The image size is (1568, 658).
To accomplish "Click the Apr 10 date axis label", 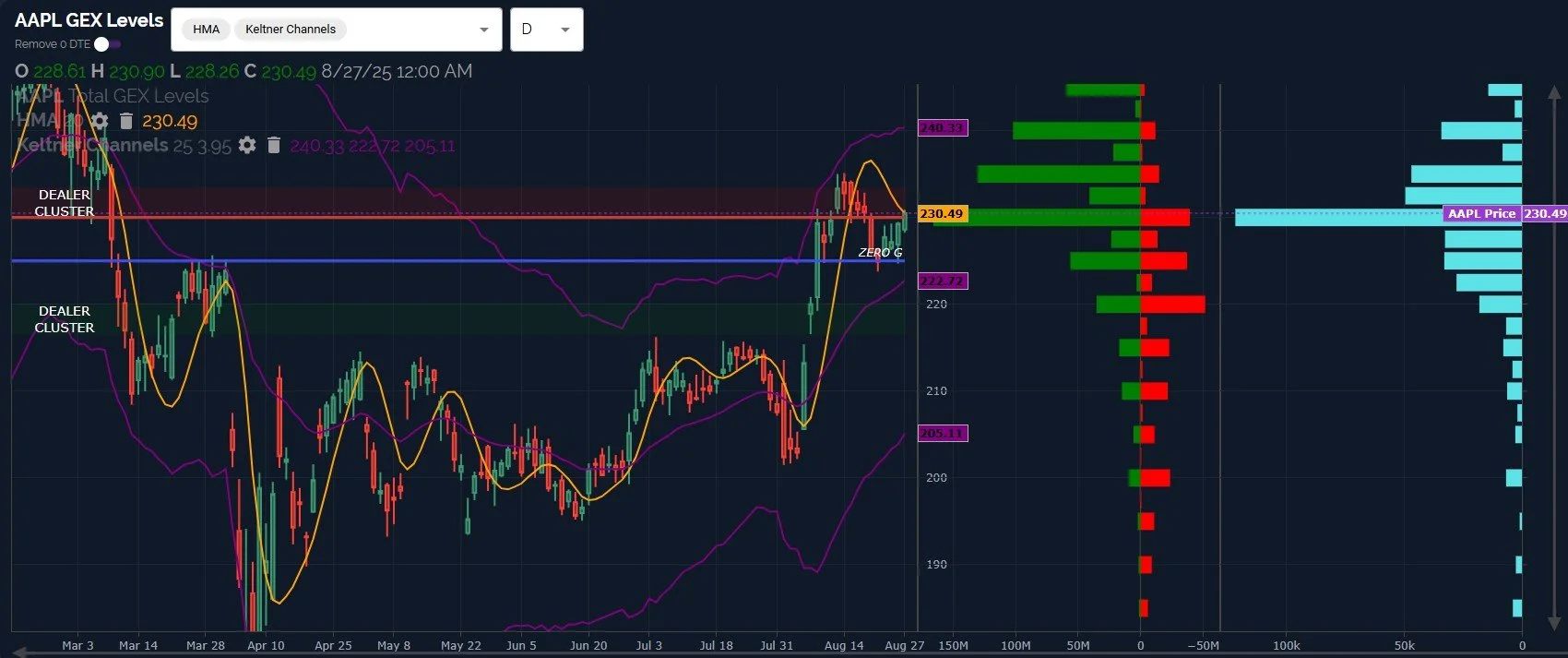I will (266, 645).
